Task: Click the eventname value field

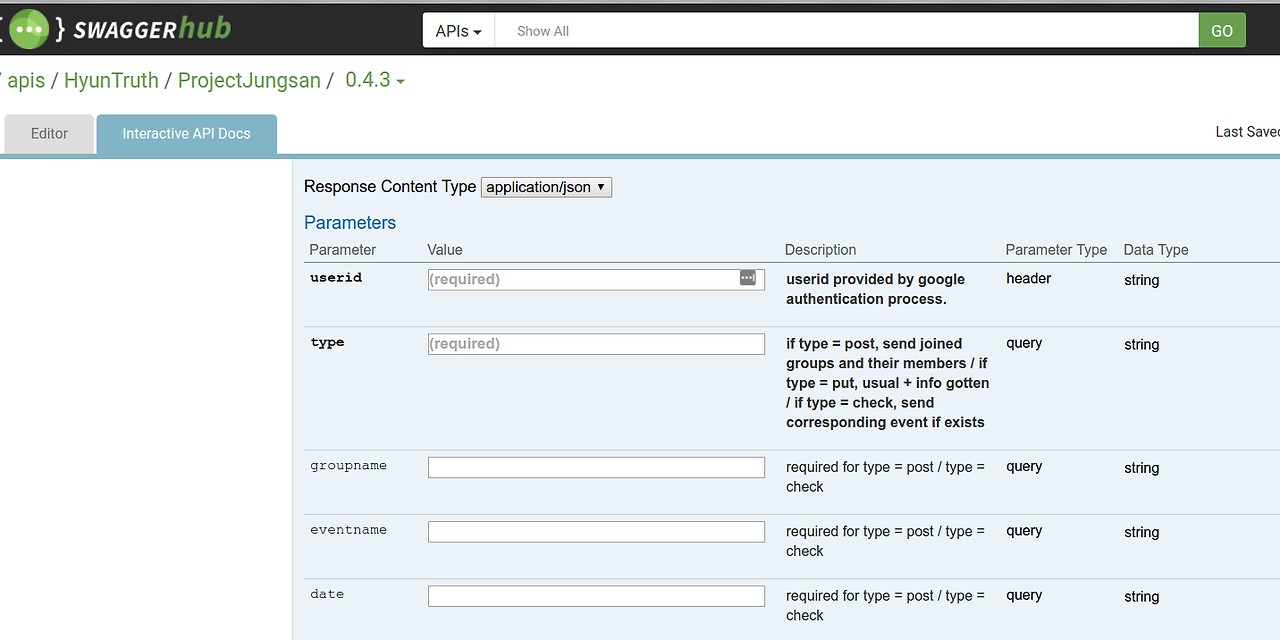Action: point(596,532)
